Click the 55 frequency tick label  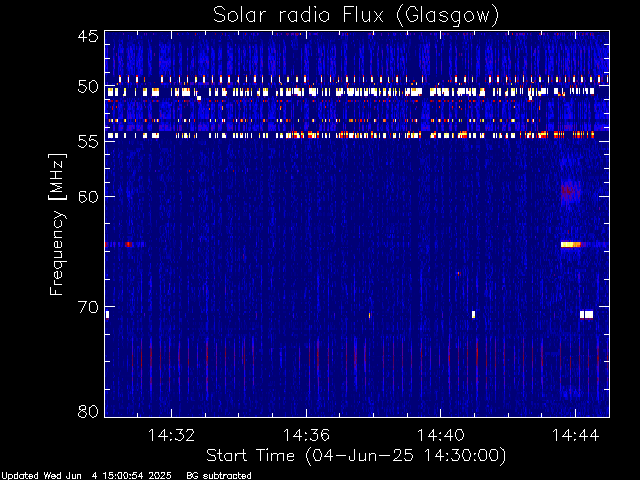point(88,142)
